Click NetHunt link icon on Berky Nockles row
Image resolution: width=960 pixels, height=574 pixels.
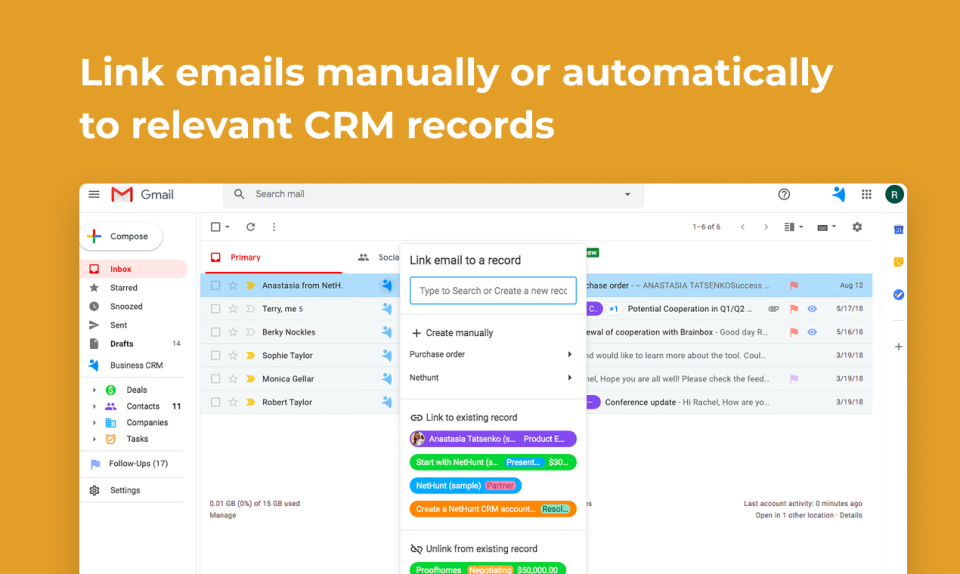(x=386, y=332)
